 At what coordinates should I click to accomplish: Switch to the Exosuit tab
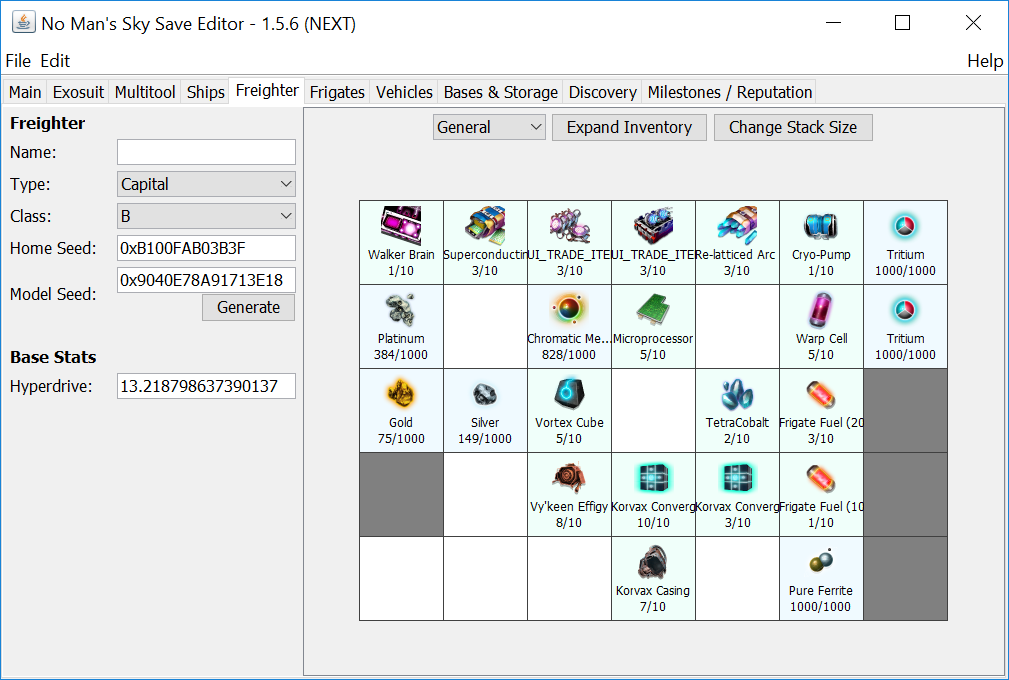78,92
